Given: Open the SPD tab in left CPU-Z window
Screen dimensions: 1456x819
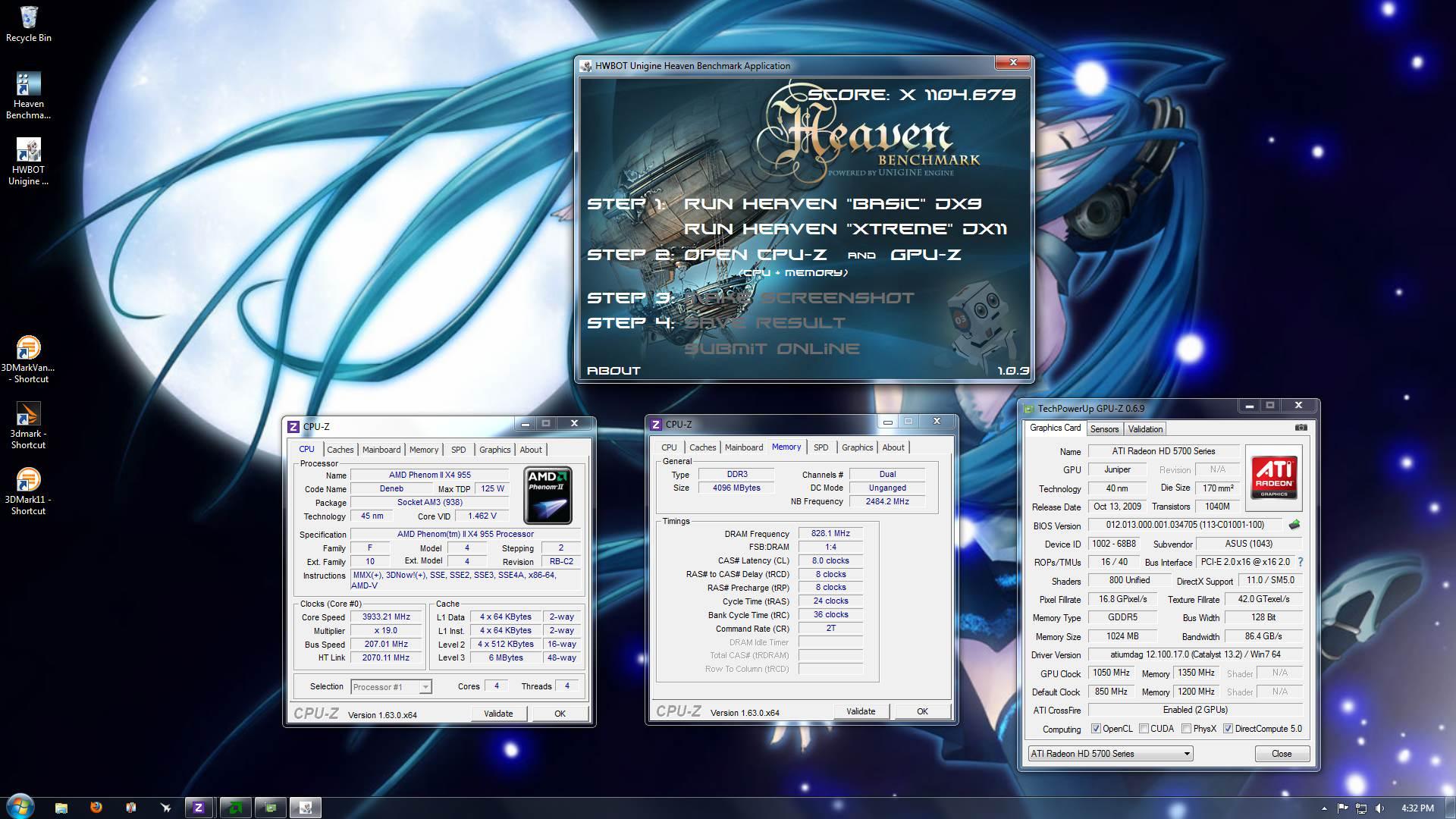Looking at the screenshot, I should (459, 450).
